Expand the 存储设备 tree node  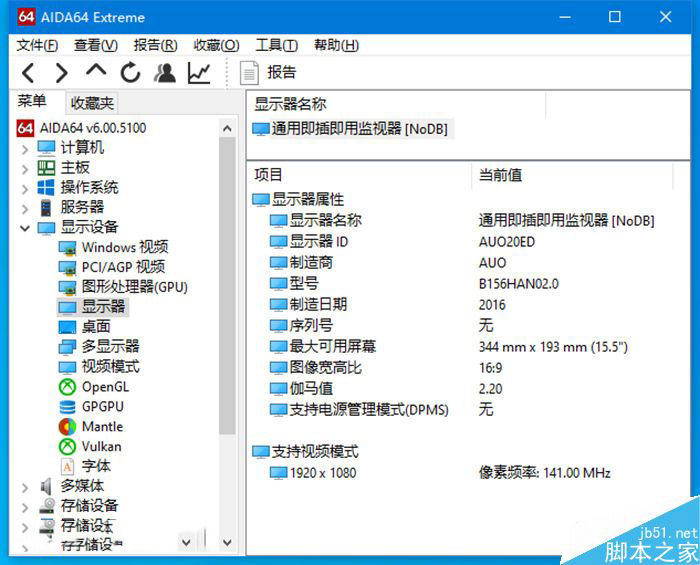(x=25, y=507)
